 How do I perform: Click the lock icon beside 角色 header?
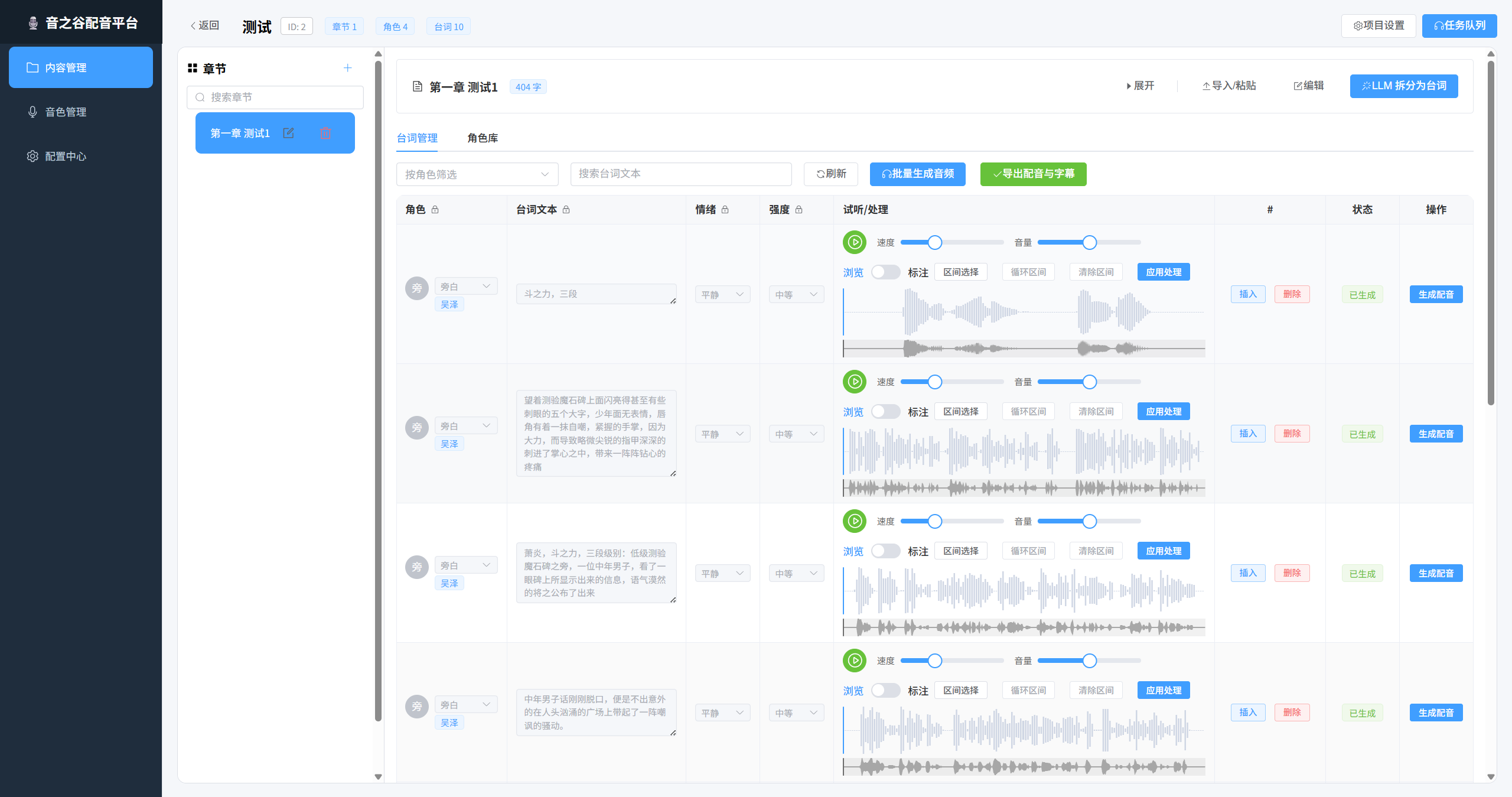[x=435, y=210]
